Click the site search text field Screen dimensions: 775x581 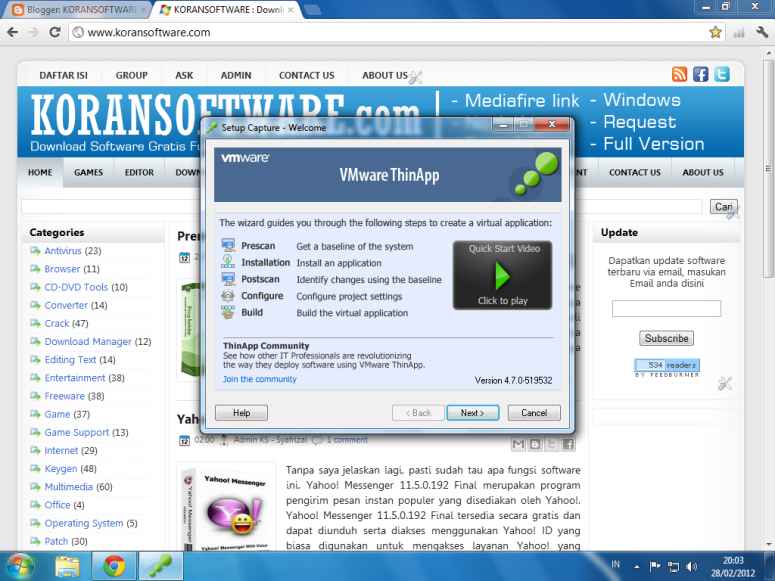(x=361, y=207)
